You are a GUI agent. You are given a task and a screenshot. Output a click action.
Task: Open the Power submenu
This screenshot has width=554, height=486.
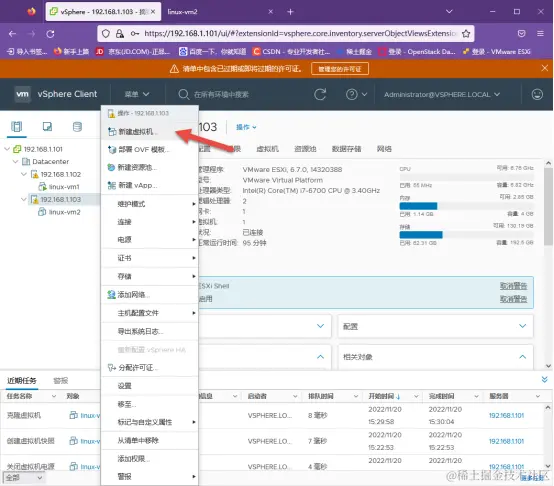coord(149,240)
